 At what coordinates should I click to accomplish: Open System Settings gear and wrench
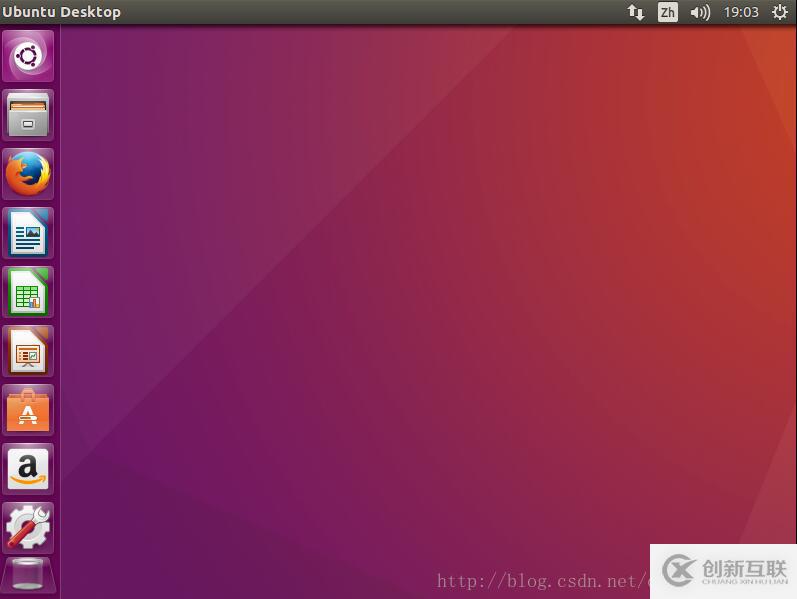28,528
